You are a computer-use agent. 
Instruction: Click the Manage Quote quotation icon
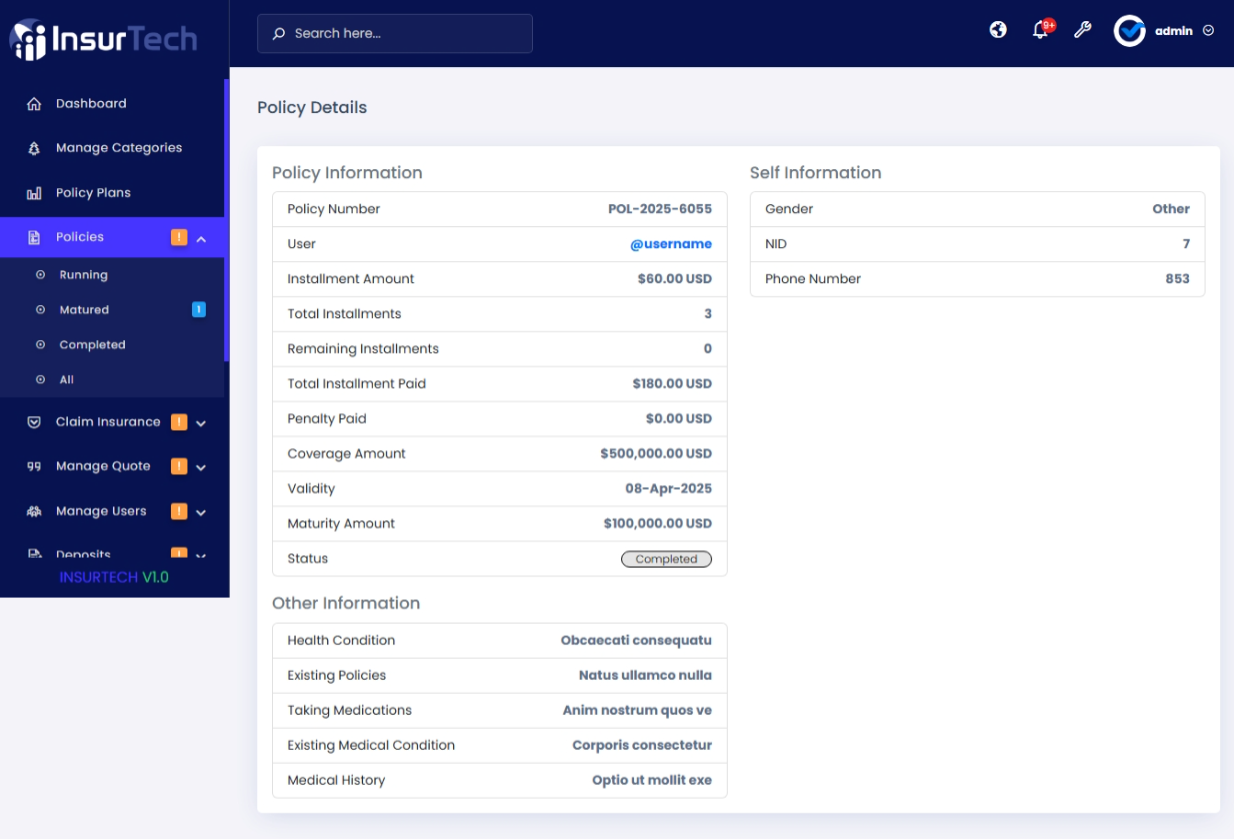(x=34, y=466)
